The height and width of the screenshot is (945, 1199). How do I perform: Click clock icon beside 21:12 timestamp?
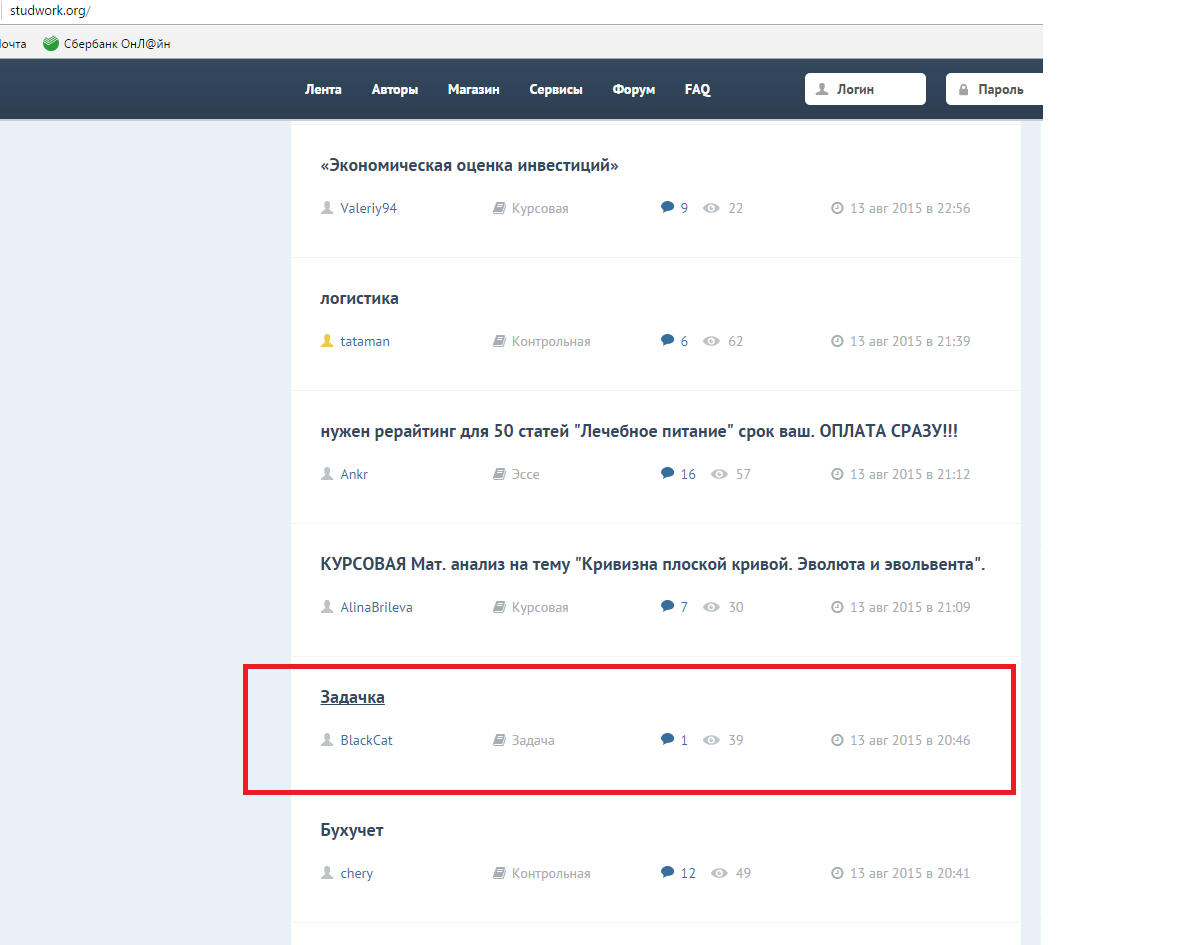click(x=837, y=474)
